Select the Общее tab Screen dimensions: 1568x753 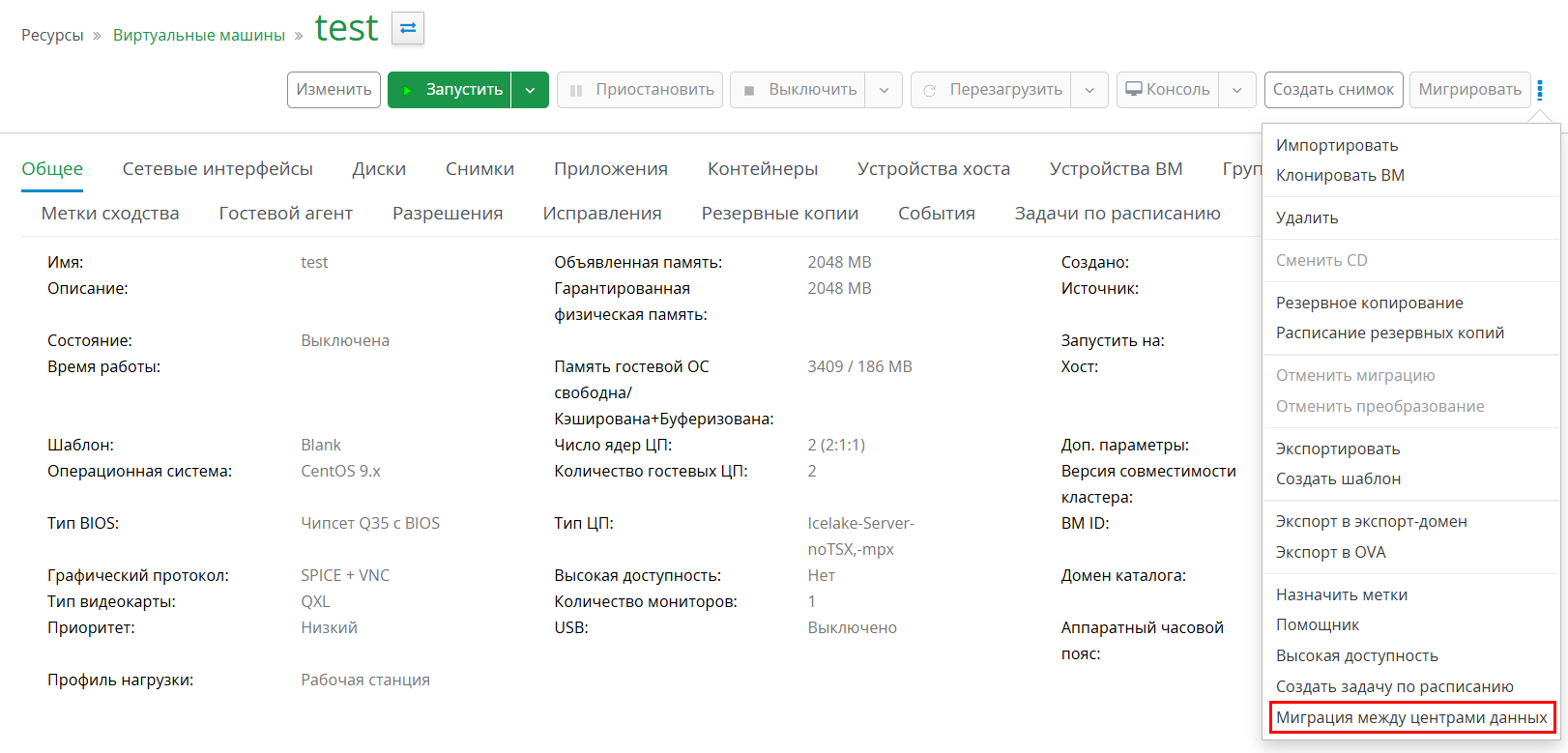tap(52, 169)
